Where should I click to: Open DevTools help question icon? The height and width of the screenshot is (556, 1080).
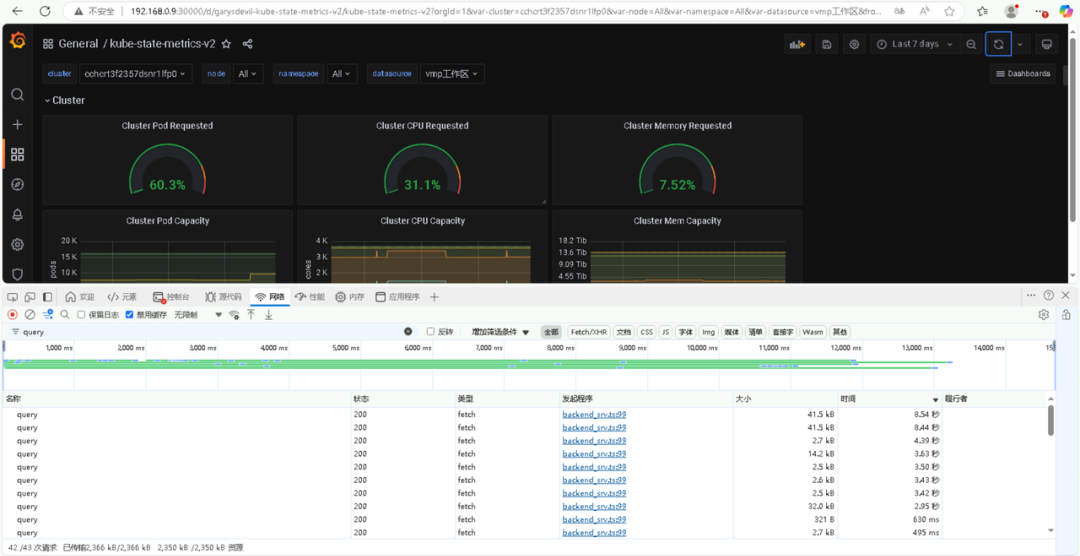pyautogui.click(x=1048, y=295)
